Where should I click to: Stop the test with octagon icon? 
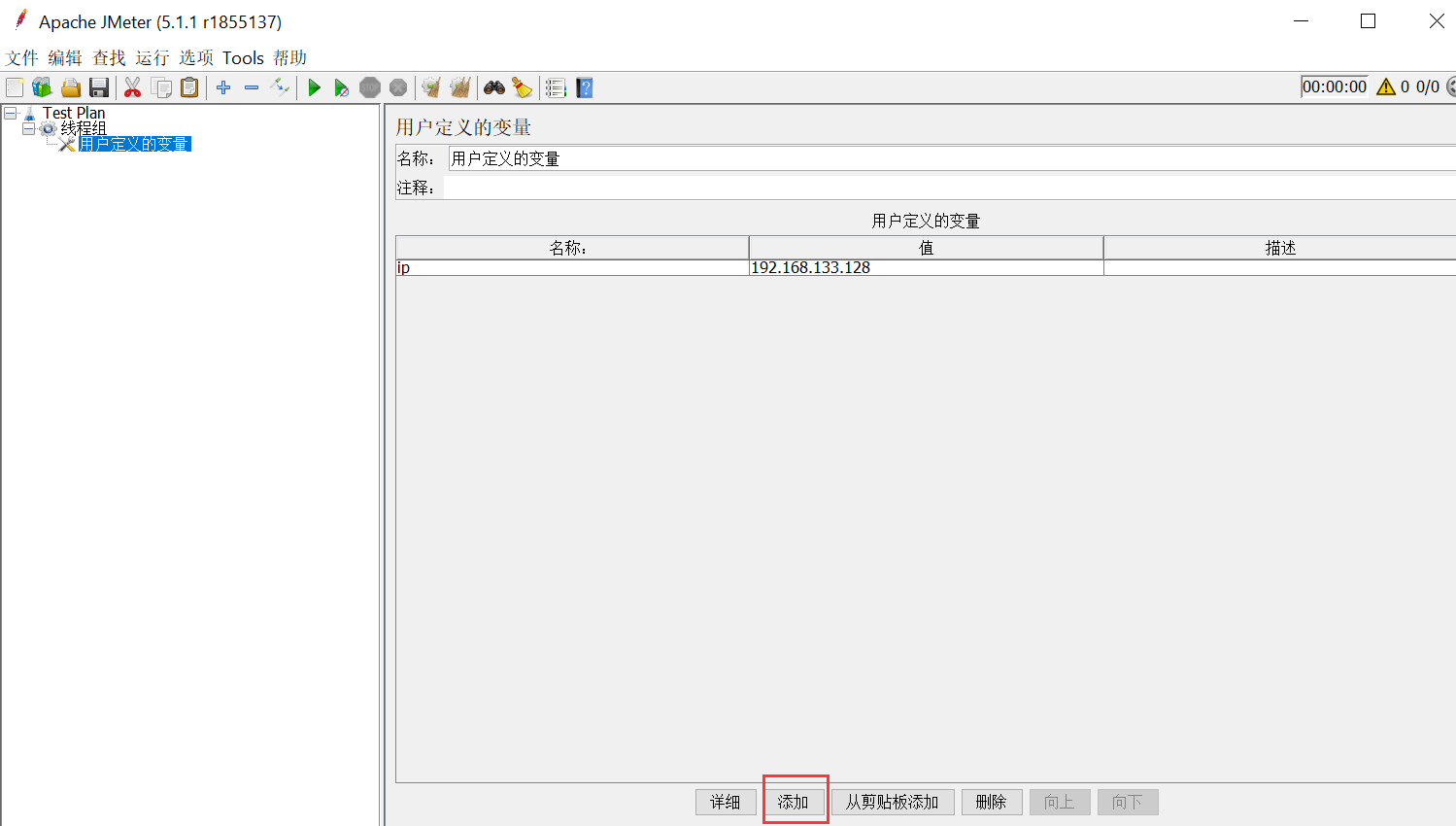[370, 87]
